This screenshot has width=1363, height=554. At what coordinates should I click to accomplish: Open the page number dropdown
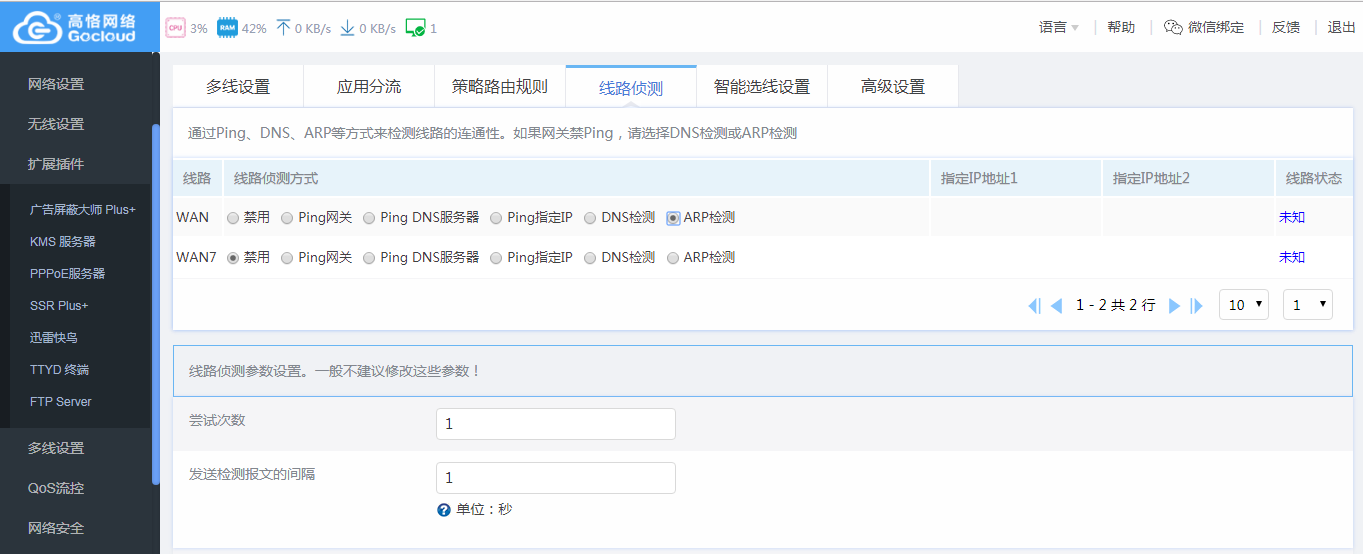point(1307,305)
